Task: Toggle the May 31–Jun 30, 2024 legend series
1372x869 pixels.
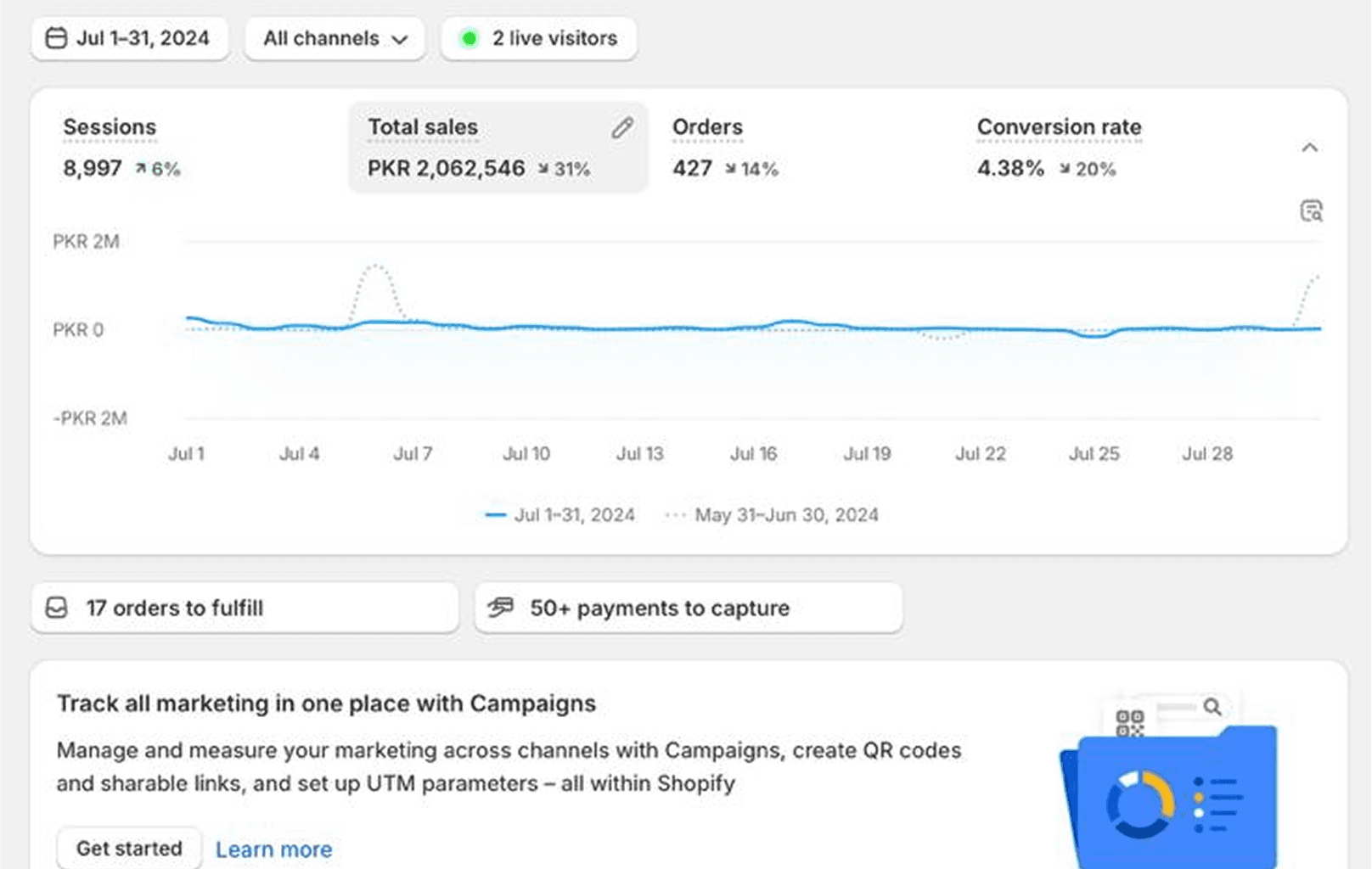Action: click(x=773, y=515)
